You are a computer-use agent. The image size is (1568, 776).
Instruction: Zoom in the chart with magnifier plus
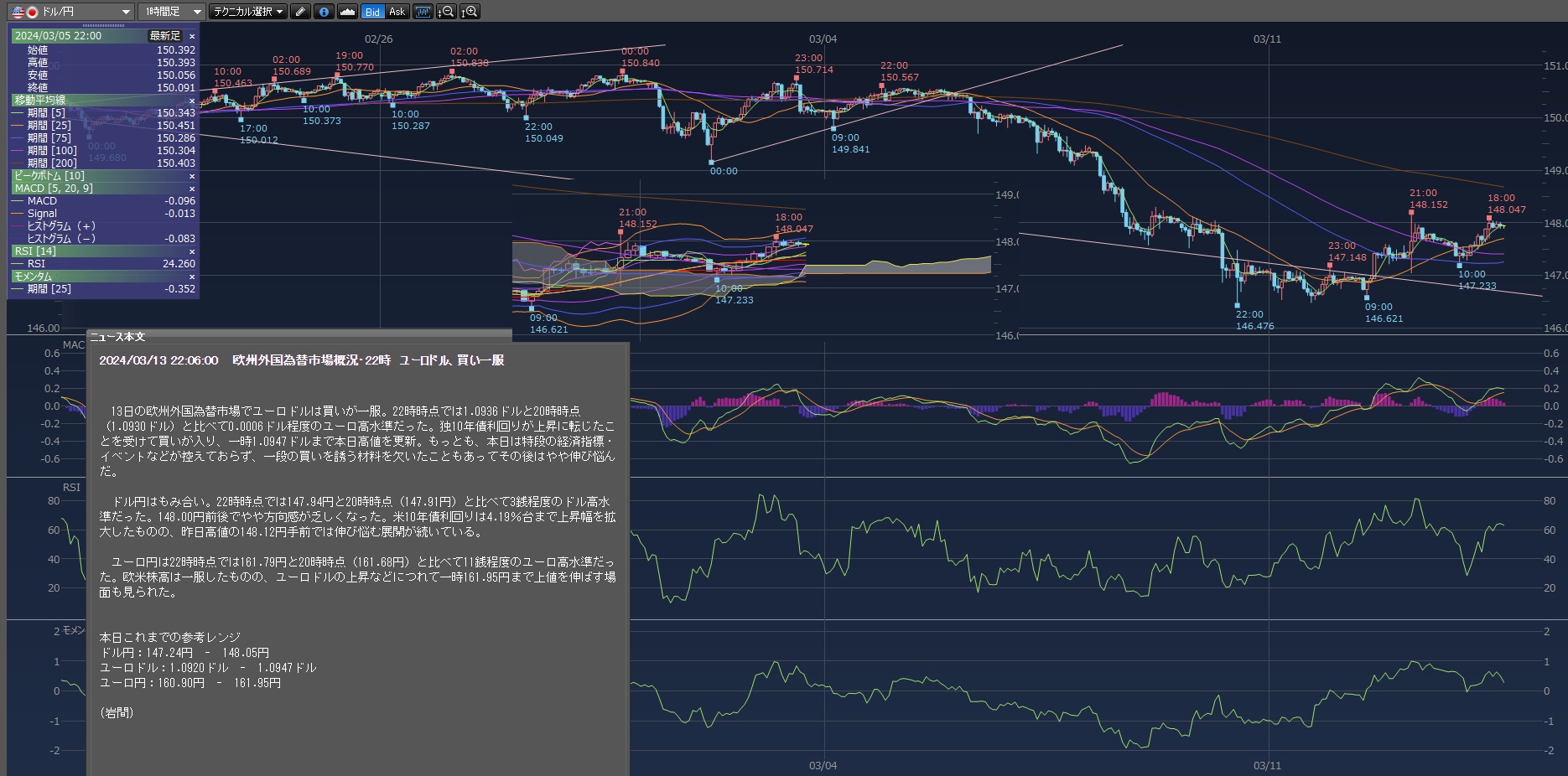coord(470,12)
